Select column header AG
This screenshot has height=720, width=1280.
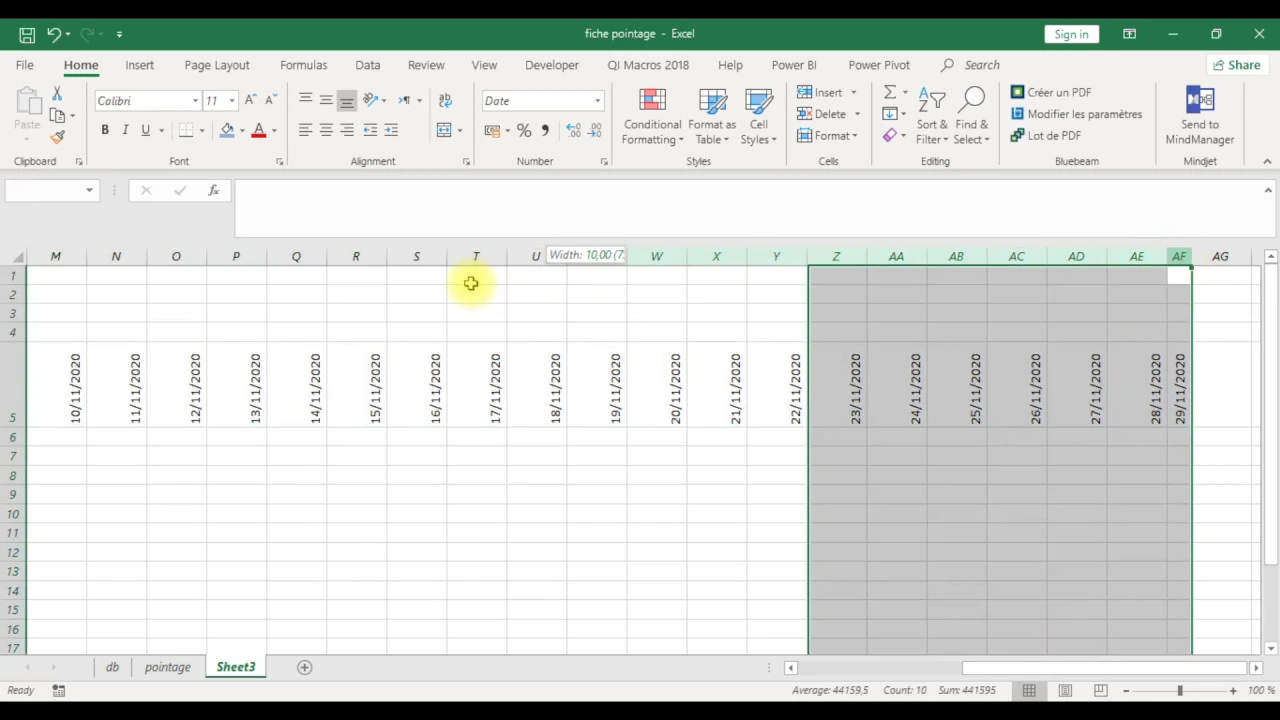[x=1220, y=257]
